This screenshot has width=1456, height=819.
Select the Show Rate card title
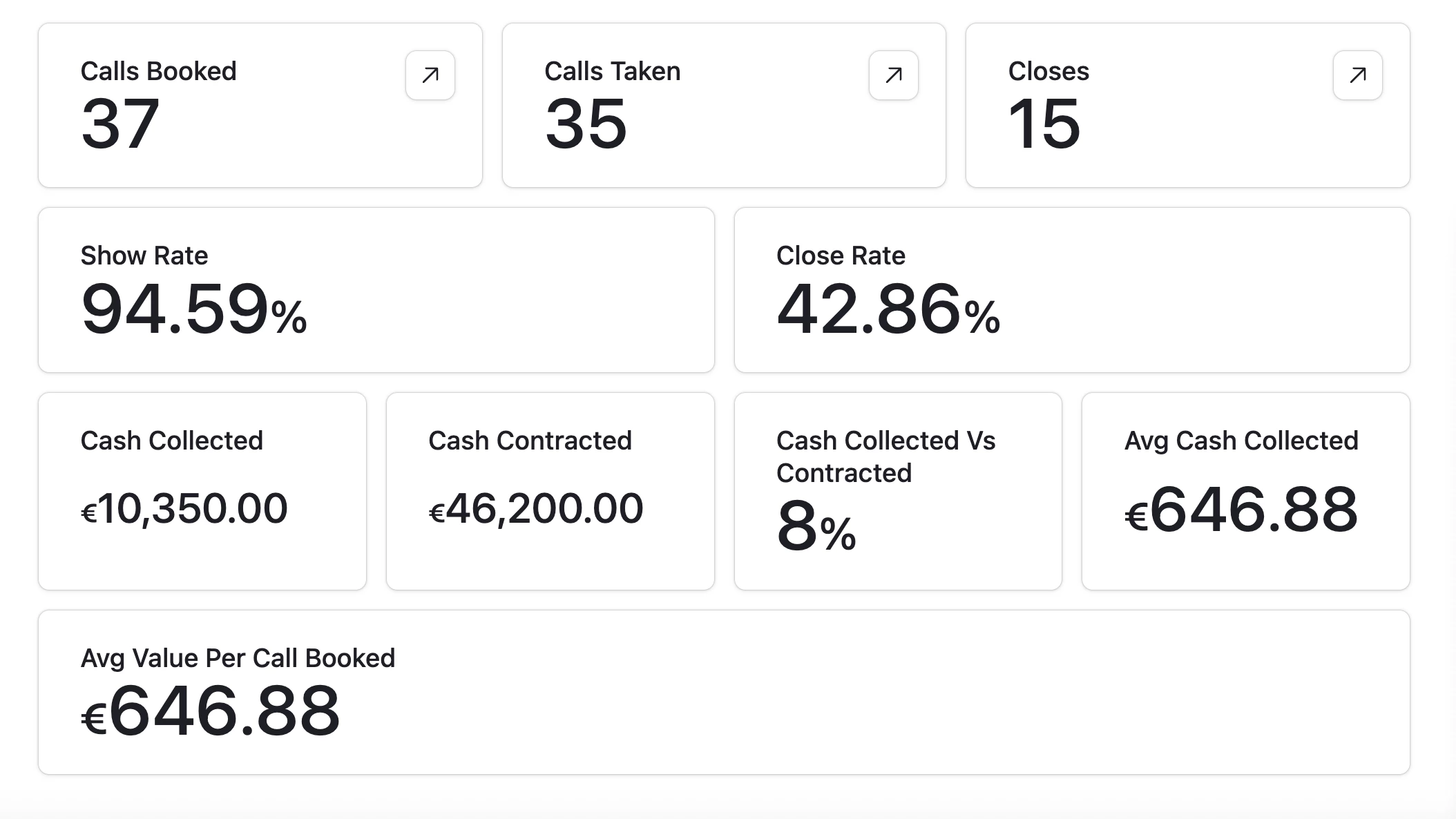(144, 256)
